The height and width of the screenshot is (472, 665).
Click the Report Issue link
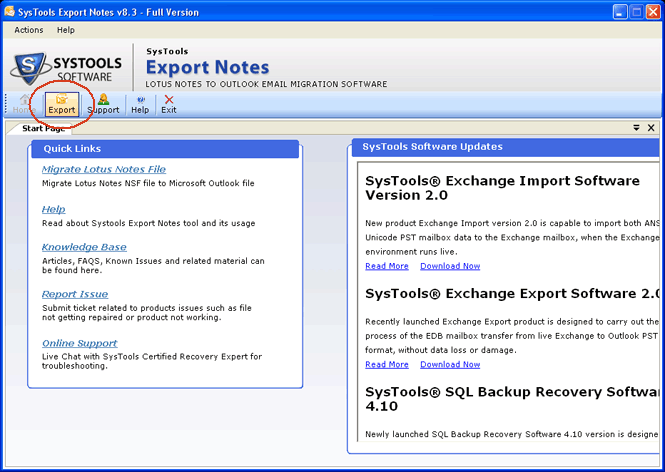pos(75,294)
